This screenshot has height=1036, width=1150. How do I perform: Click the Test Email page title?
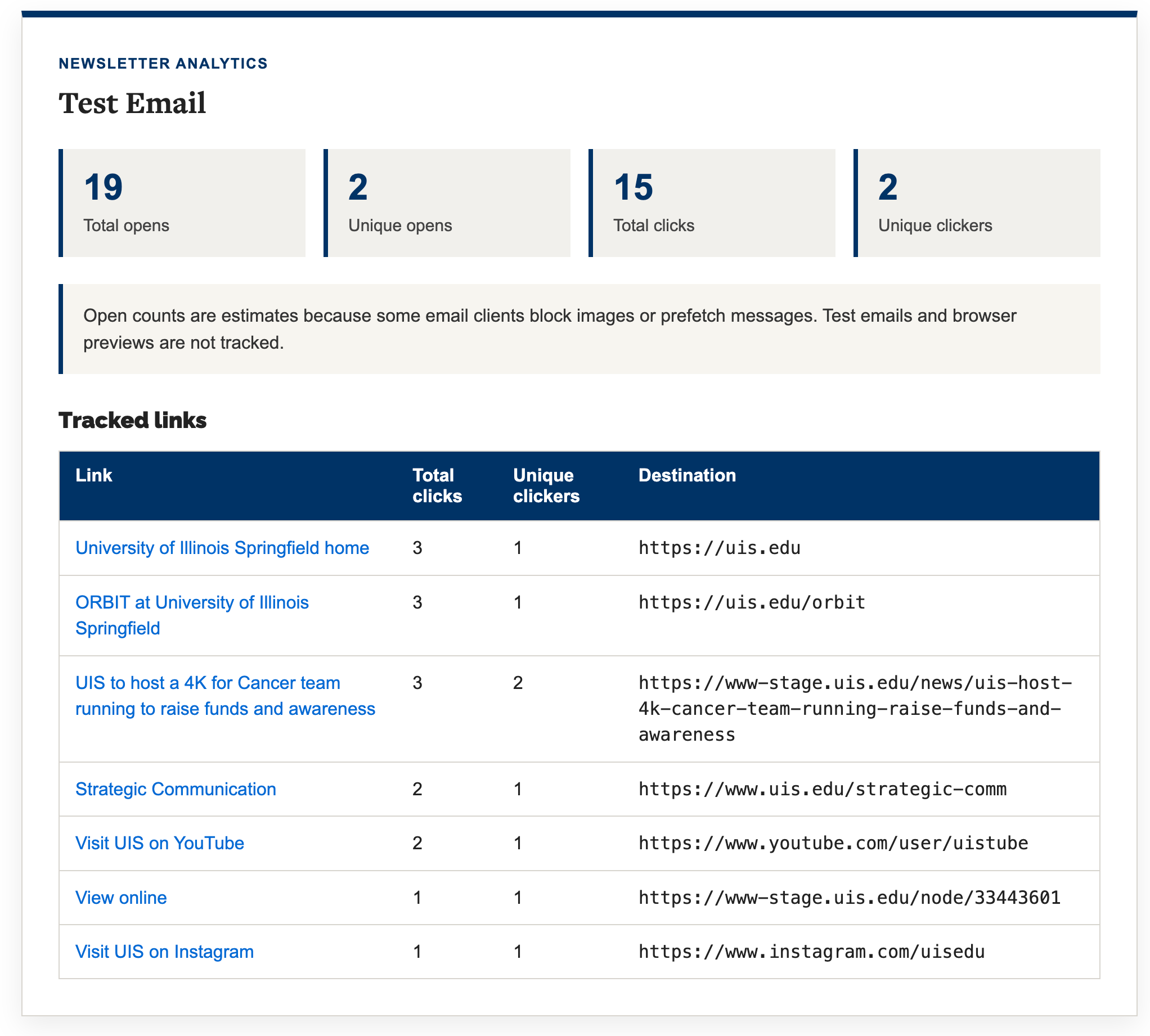coord(132,103)
